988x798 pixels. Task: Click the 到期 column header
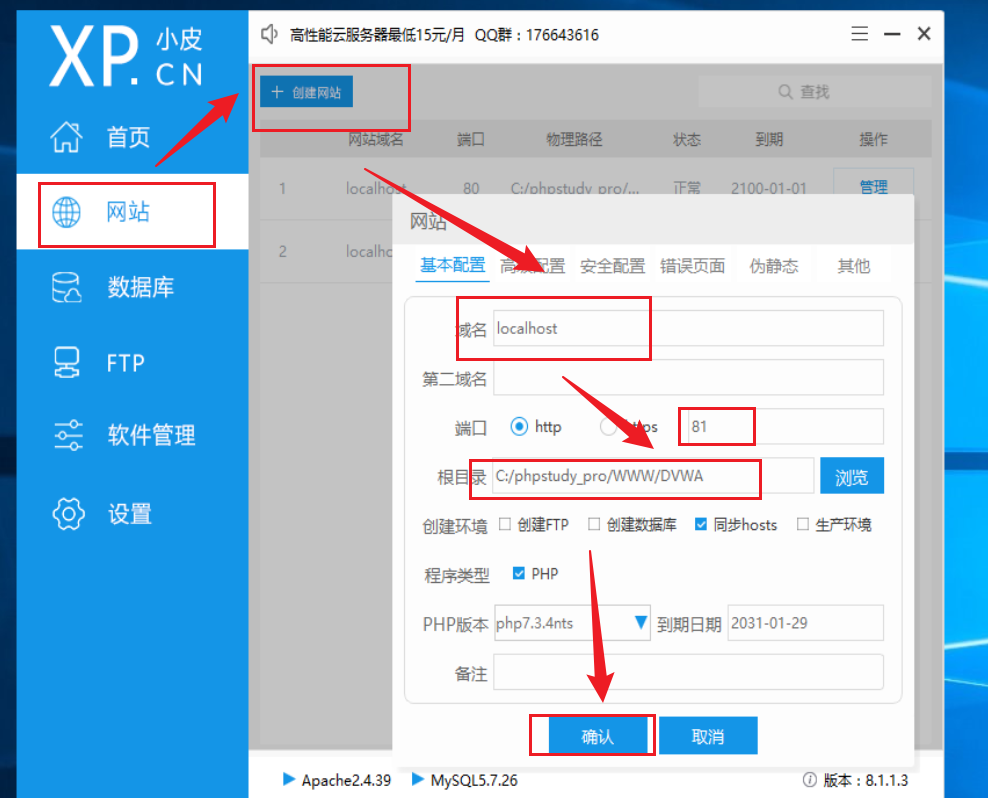point(769,139)
